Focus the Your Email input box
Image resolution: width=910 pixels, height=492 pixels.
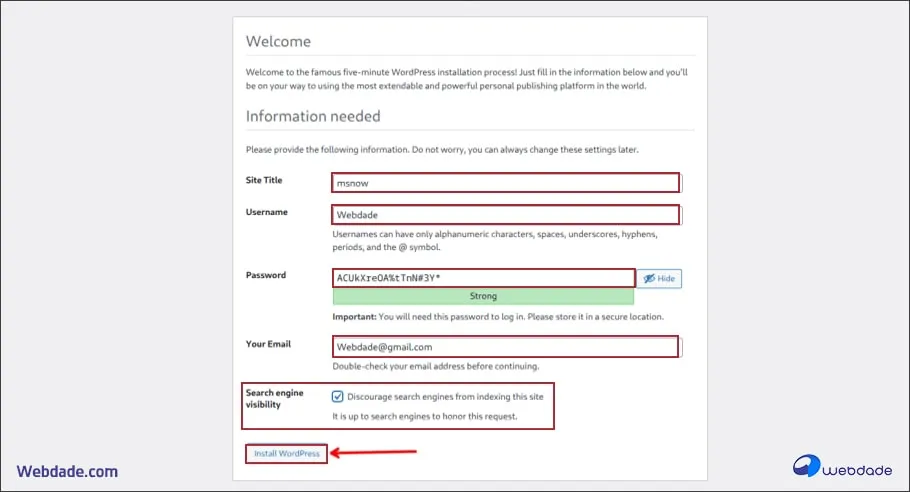tap(505, 346)
